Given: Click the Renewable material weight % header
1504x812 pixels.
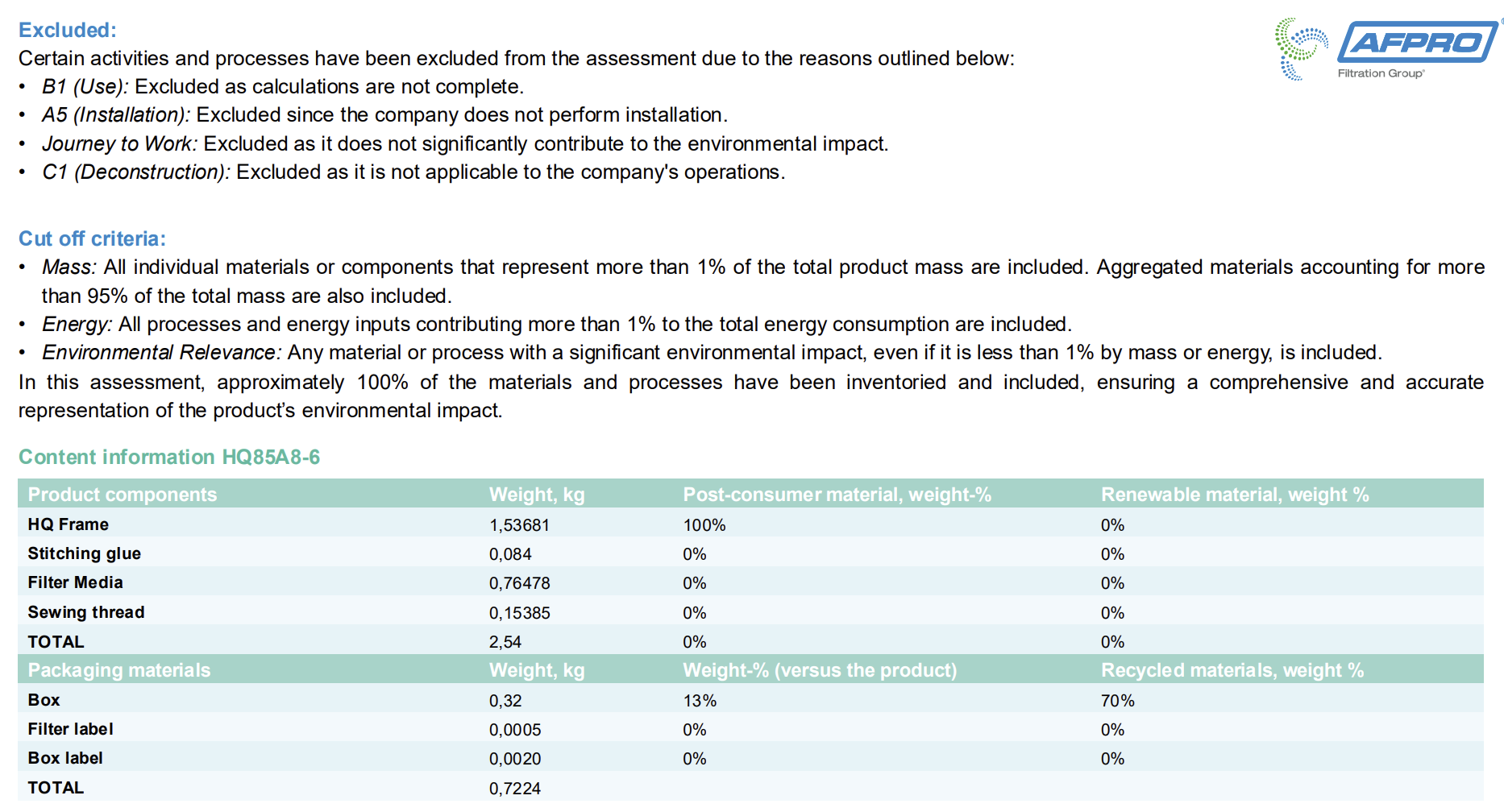Looking at the screenshot, I should [x=1235, y=495].
